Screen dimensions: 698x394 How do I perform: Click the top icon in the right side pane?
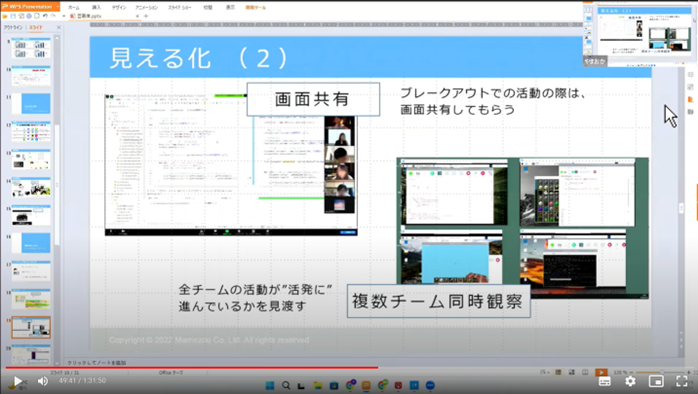tap(690, 74)
